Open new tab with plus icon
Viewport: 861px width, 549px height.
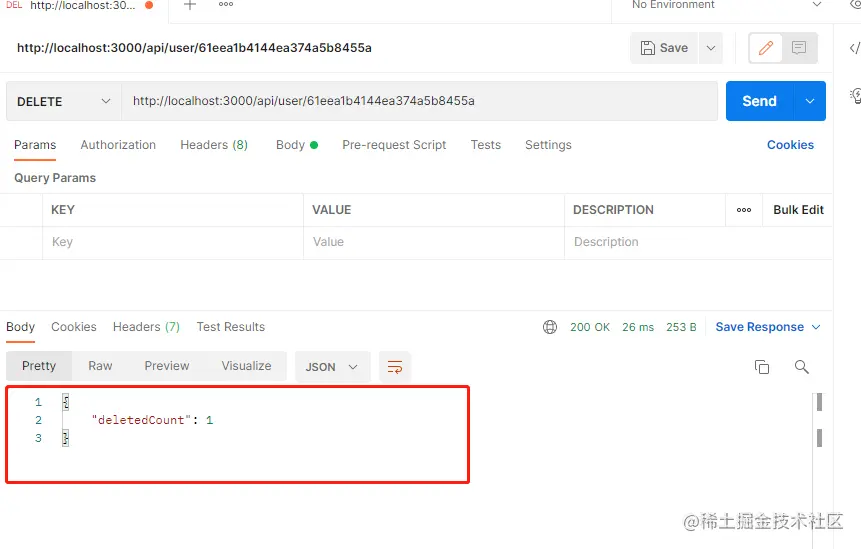[190, 5]
